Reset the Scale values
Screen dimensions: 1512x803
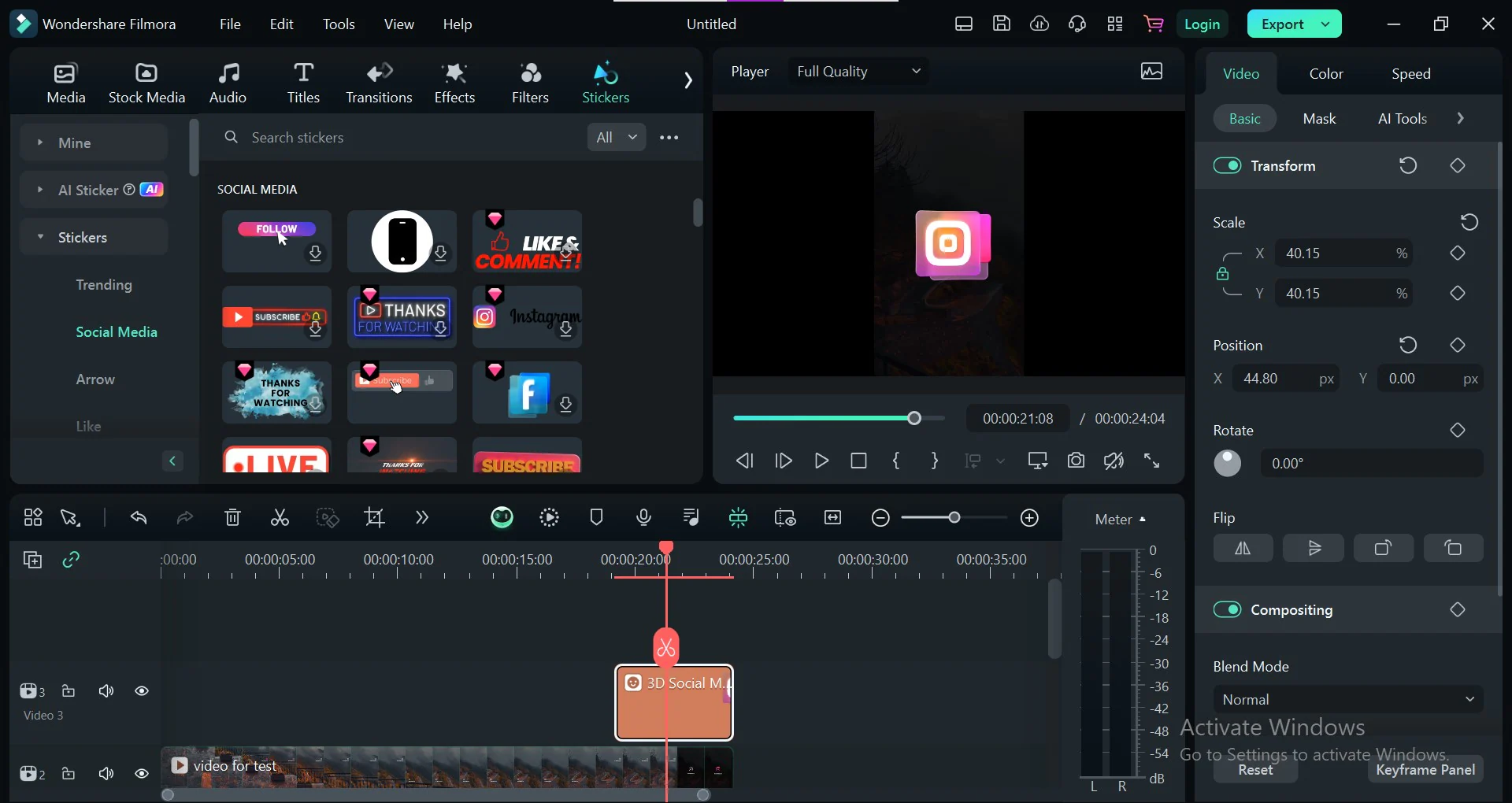pos(1469,222)
